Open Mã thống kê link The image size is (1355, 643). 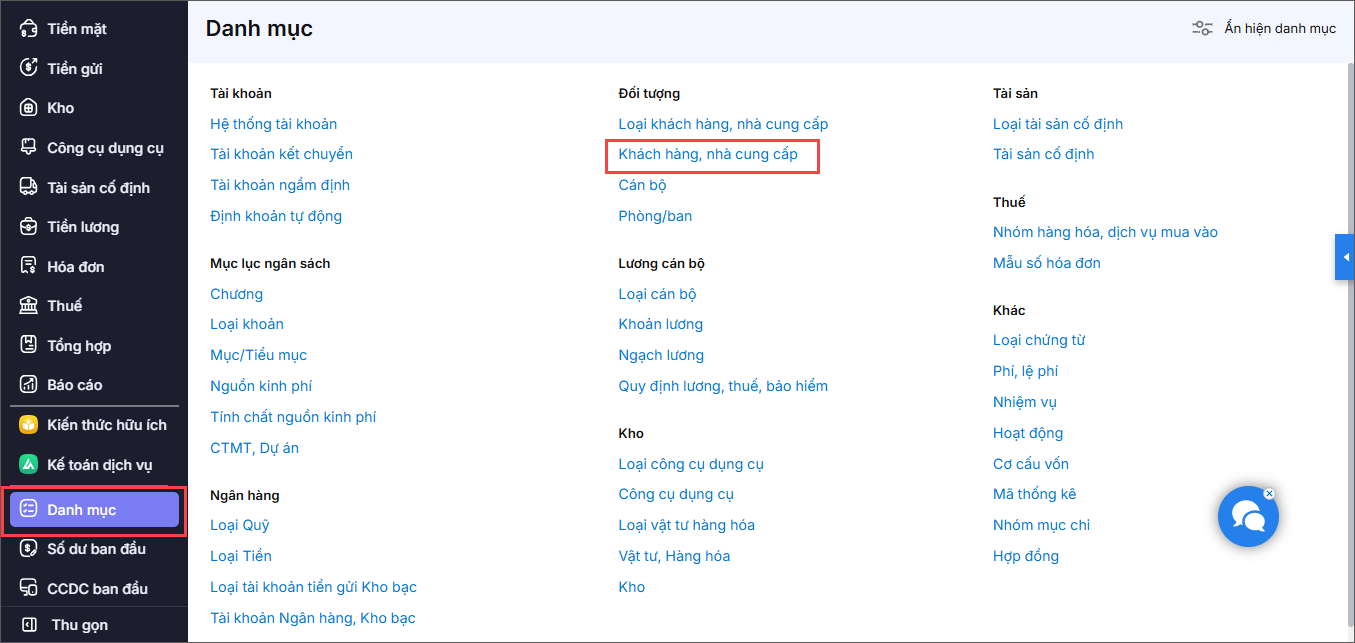[1034, 494]
